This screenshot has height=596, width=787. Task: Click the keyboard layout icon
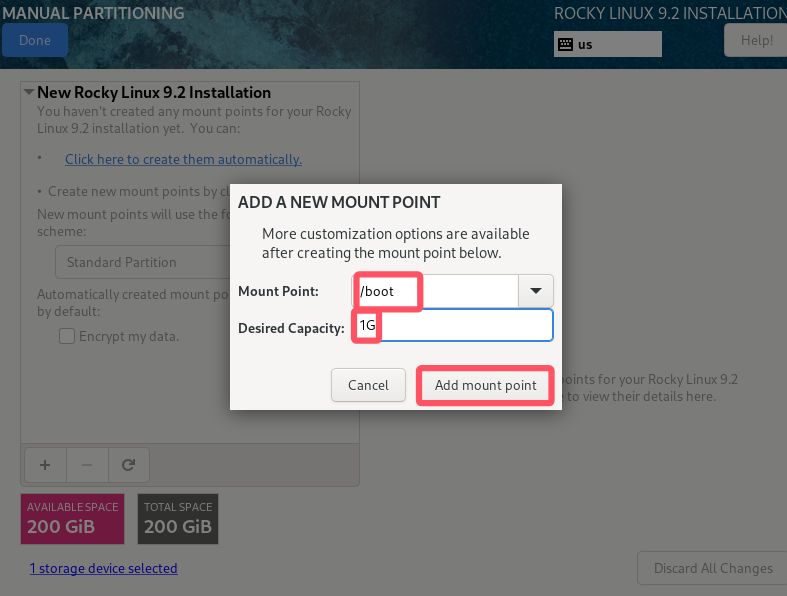565,44
